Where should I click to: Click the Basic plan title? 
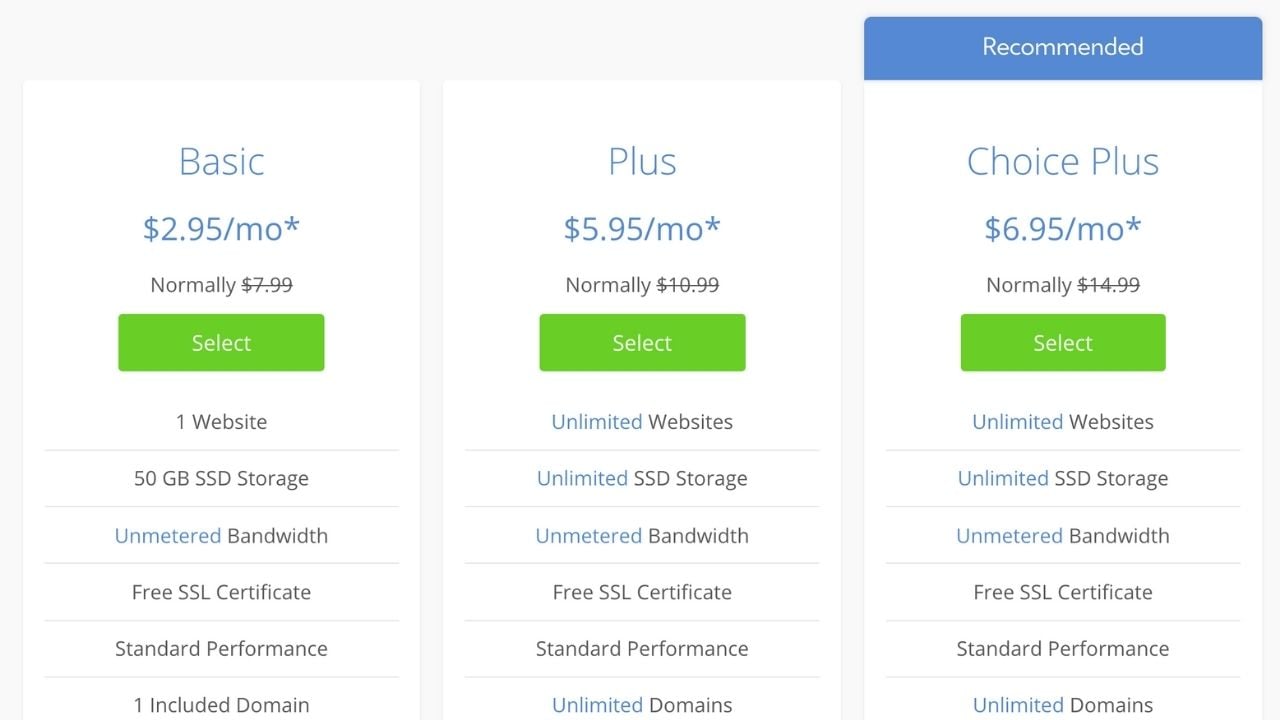[x=221, y=161]
